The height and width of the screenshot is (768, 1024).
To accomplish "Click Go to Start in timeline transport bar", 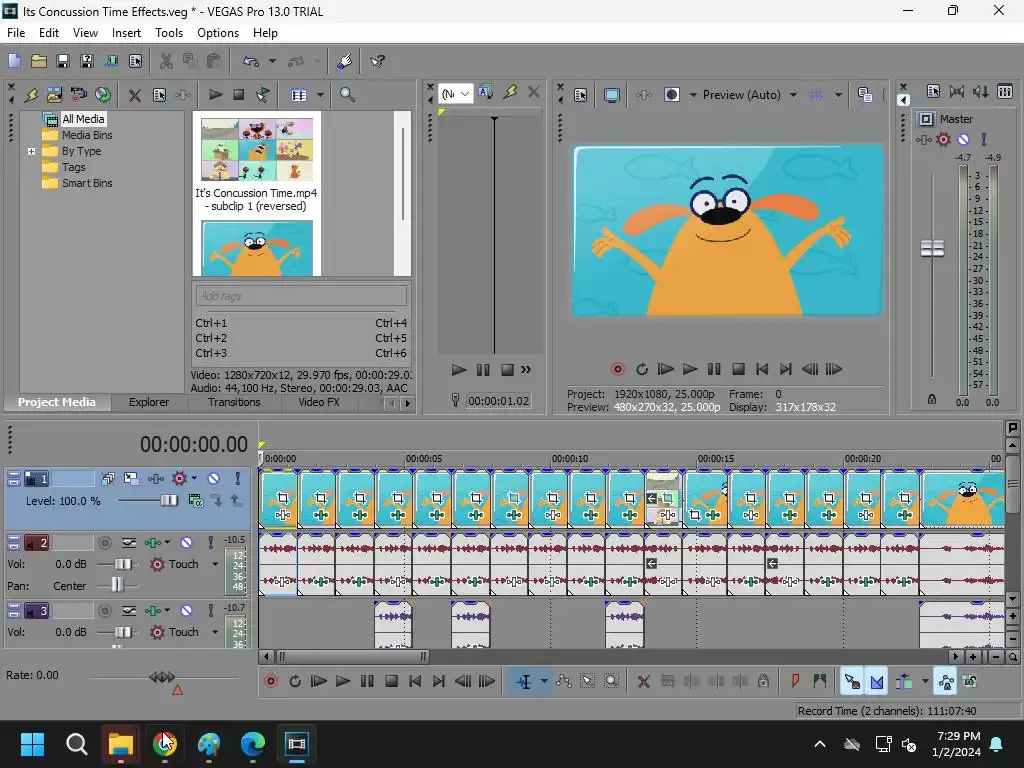I will [415, 681].
